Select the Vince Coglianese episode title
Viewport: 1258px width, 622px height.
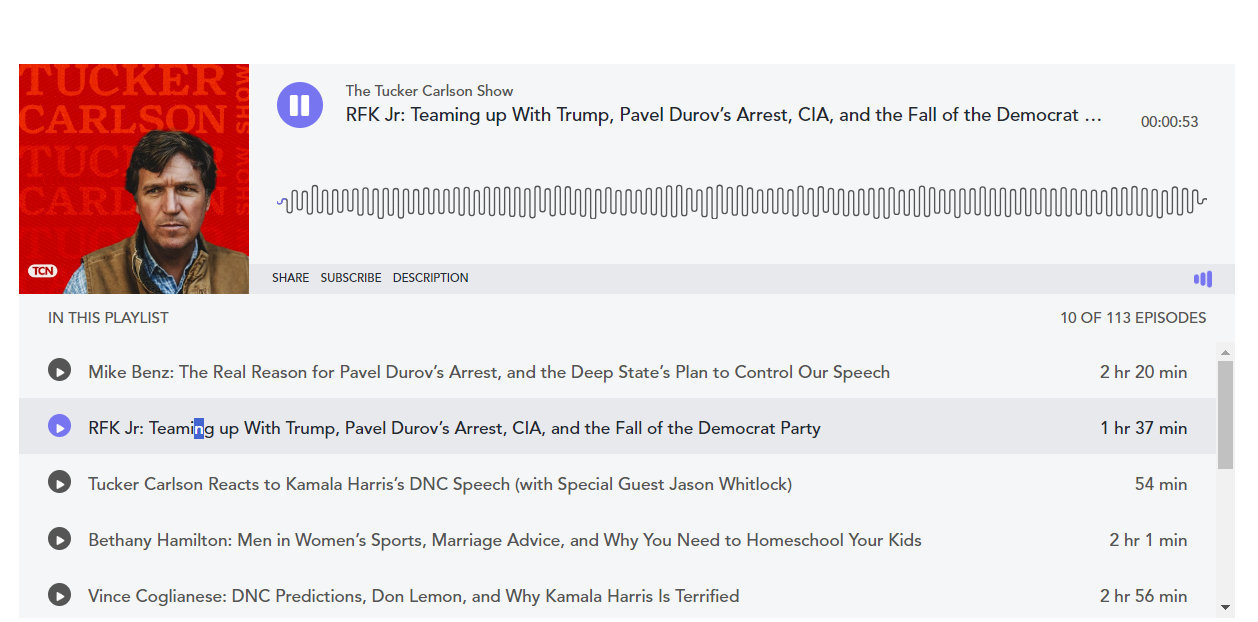pyautogui.click(x=413, y=596)
